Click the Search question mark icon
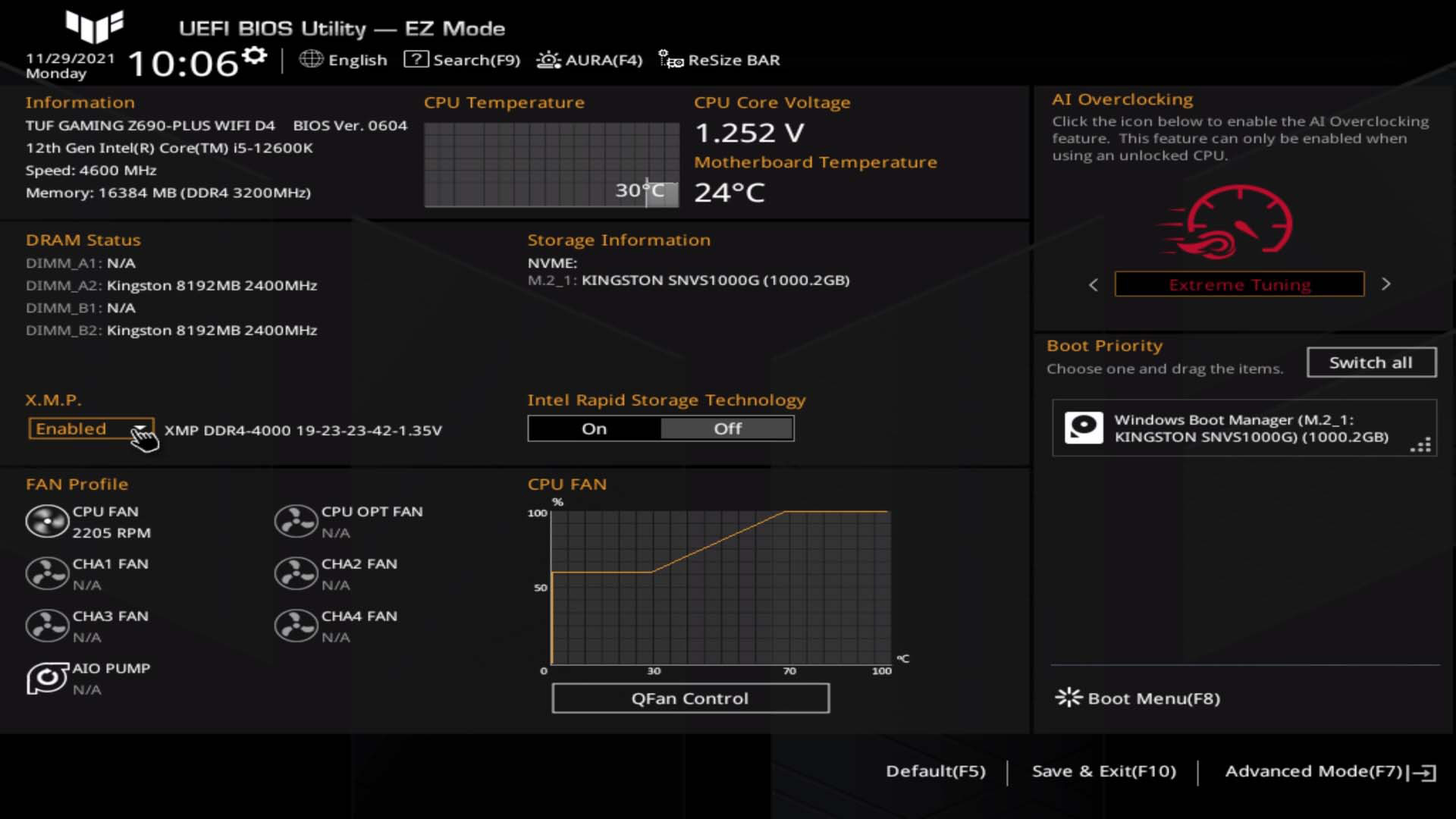 [416, 59]
